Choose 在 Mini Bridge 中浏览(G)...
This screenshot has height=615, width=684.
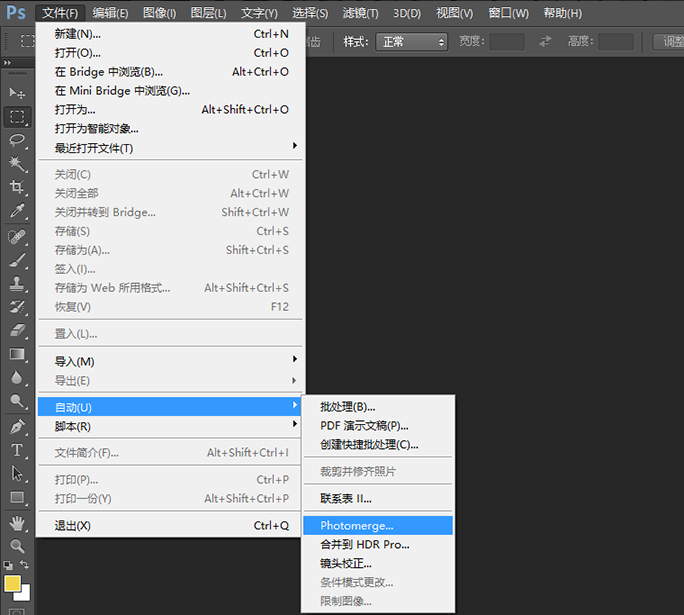[170, 91]
